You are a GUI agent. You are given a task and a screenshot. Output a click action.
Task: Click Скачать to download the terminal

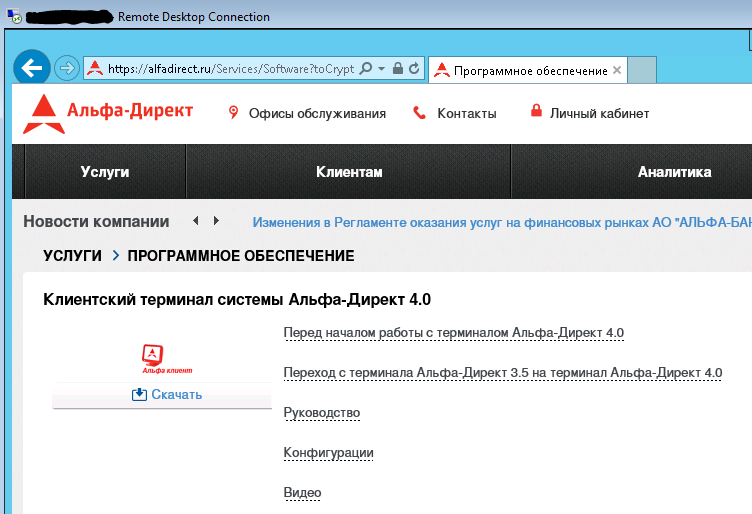(167, 395)
